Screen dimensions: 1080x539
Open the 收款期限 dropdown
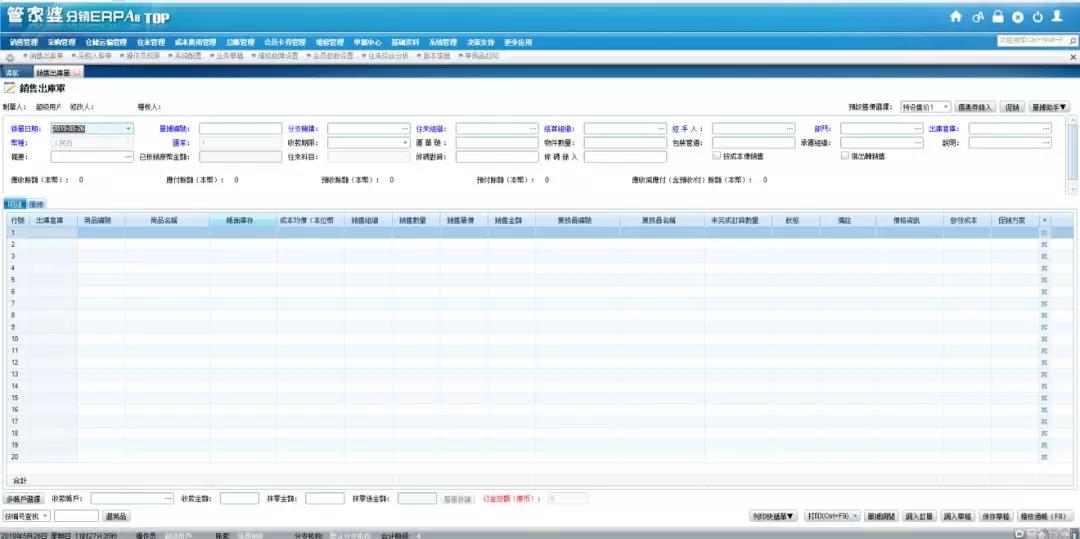(x=405, y=143)
